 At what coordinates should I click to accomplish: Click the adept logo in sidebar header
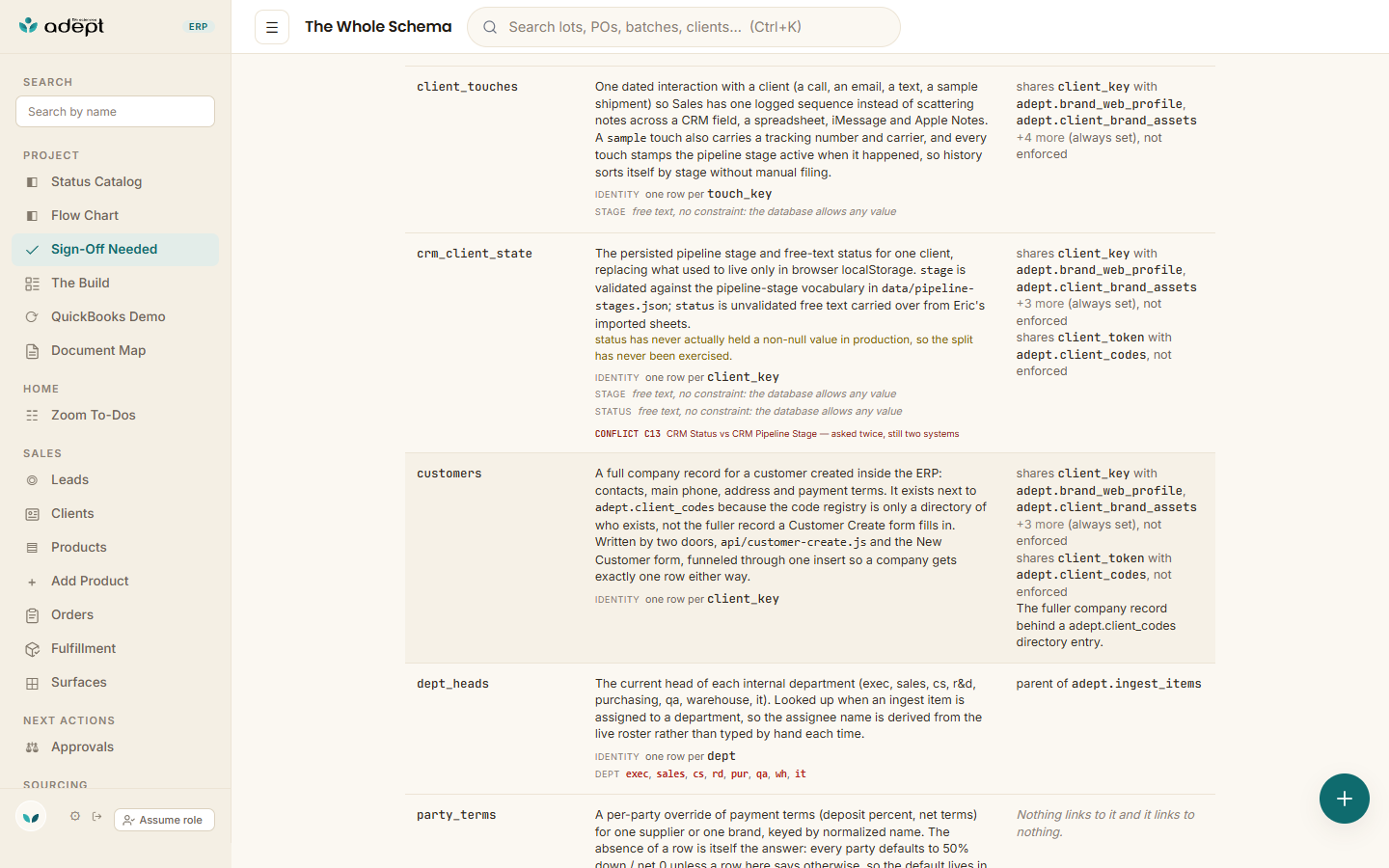[x=62, y=26]
